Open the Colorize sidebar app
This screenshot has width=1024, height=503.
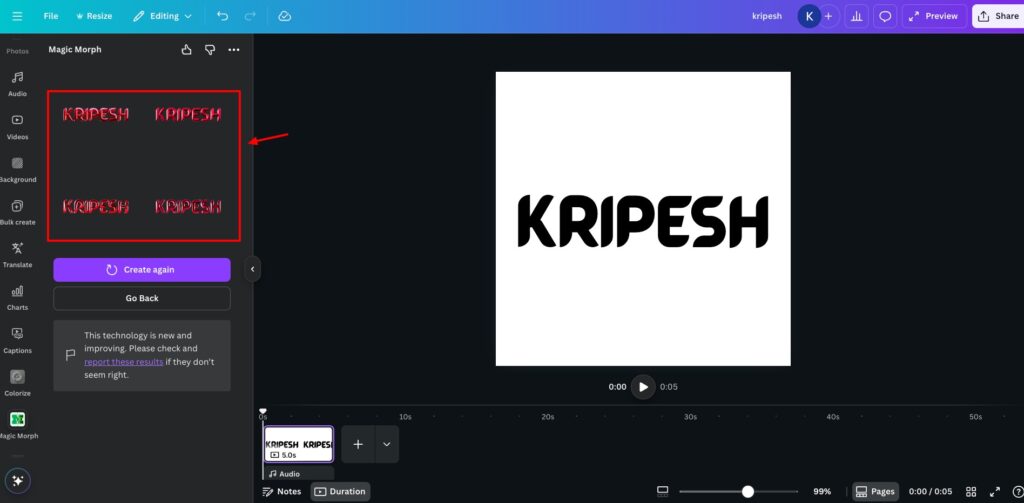[18, 383]
